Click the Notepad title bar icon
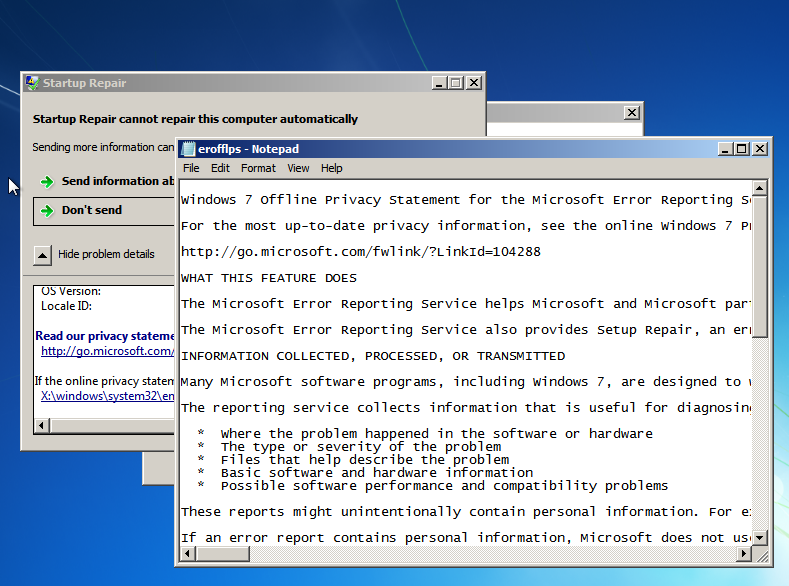 pyautogui.click(x=188, y=149)
